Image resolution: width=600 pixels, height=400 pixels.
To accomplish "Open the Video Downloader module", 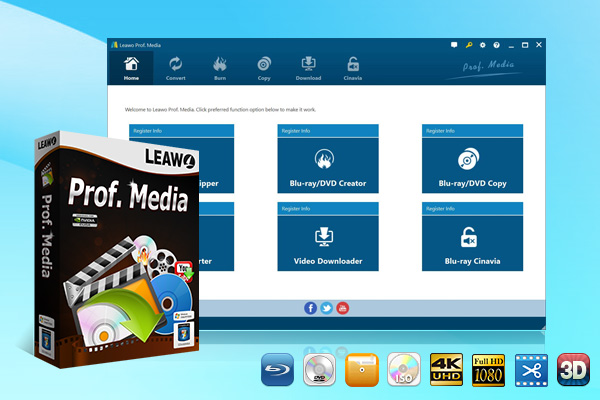I will coord(328,243).
